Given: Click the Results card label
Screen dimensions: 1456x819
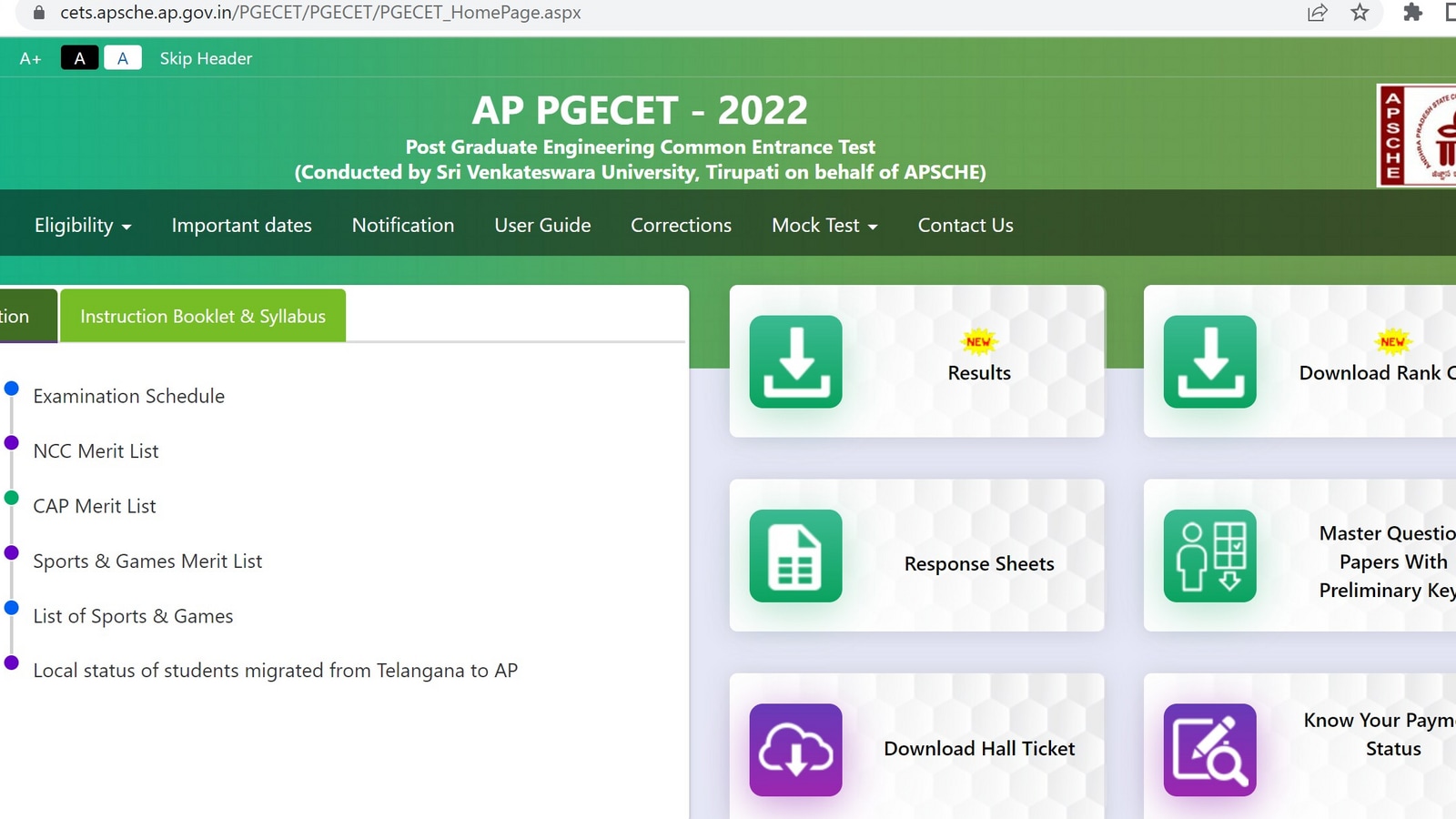Looking at the screenshot, I should coord(979,373).
